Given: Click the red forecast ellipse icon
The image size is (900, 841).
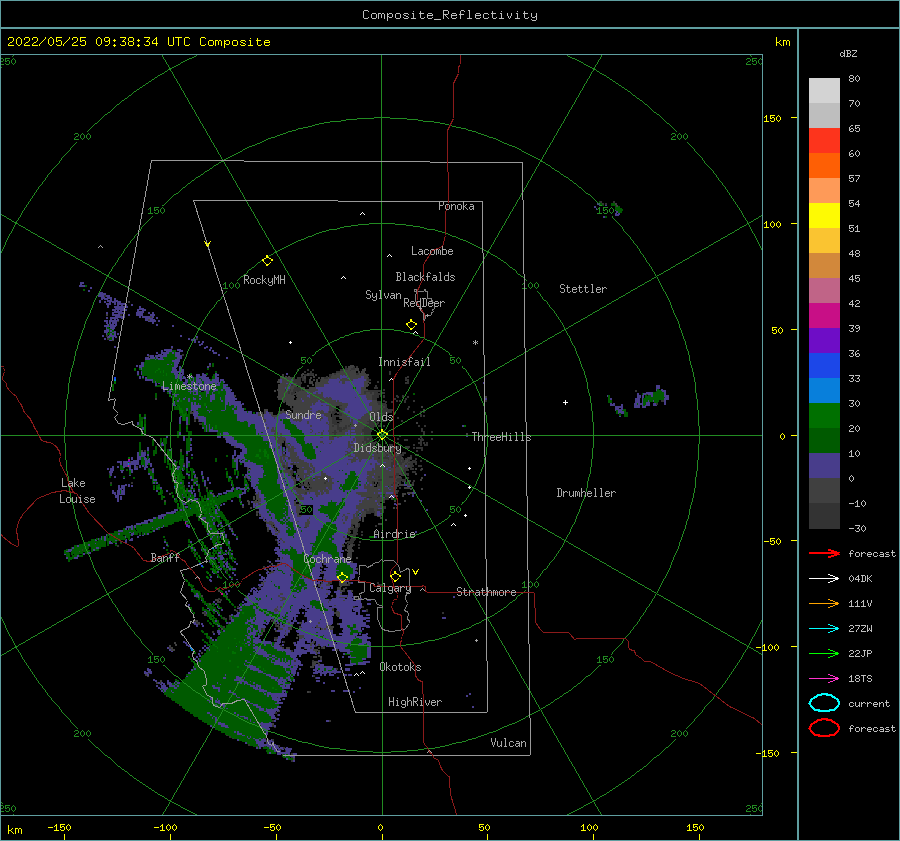Looking at the screenshot, I should (824, 728).
